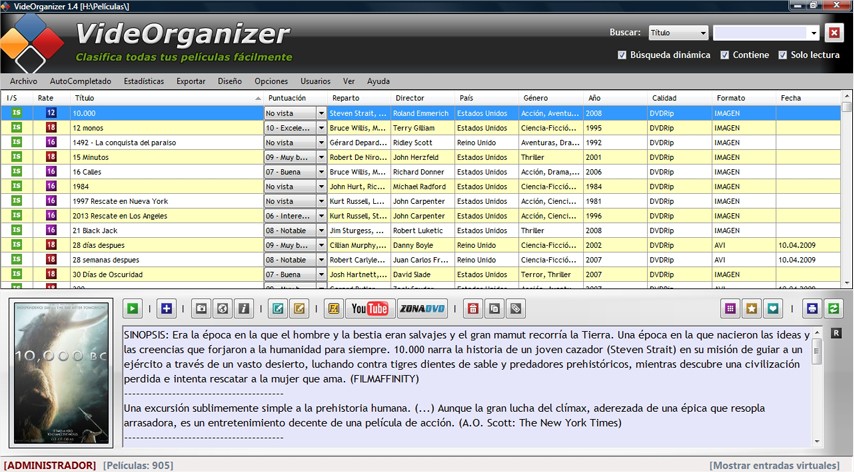Click the orange edit pencil icon
Screen dimensions: 854x472
(x=299, y=309)
